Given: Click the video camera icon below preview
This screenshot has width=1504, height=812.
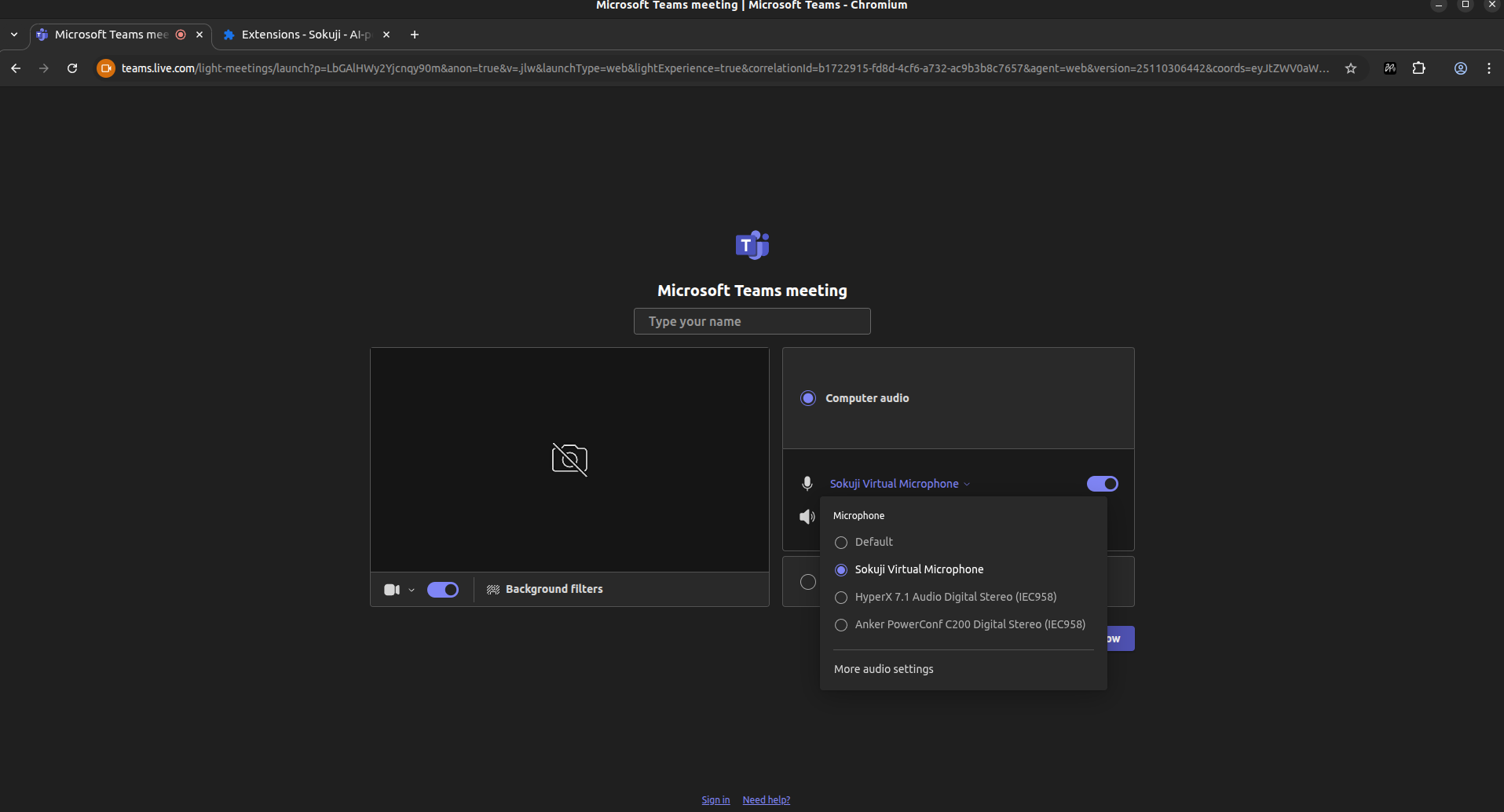Looking at the screenshot, I should (x=392, y=590).
